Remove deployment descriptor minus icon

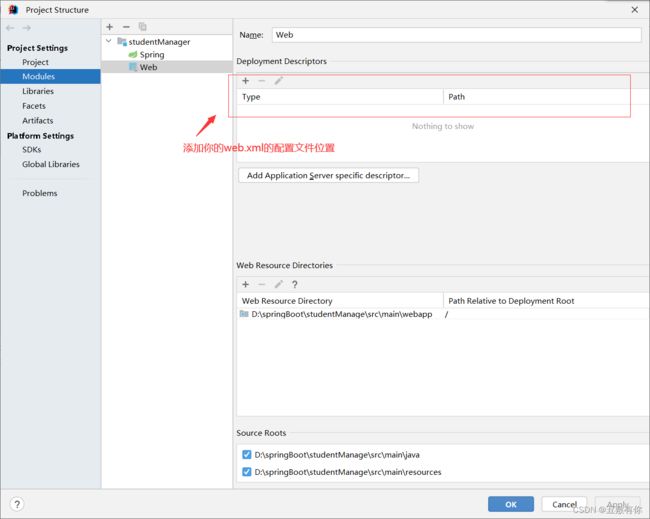[262, 81]
